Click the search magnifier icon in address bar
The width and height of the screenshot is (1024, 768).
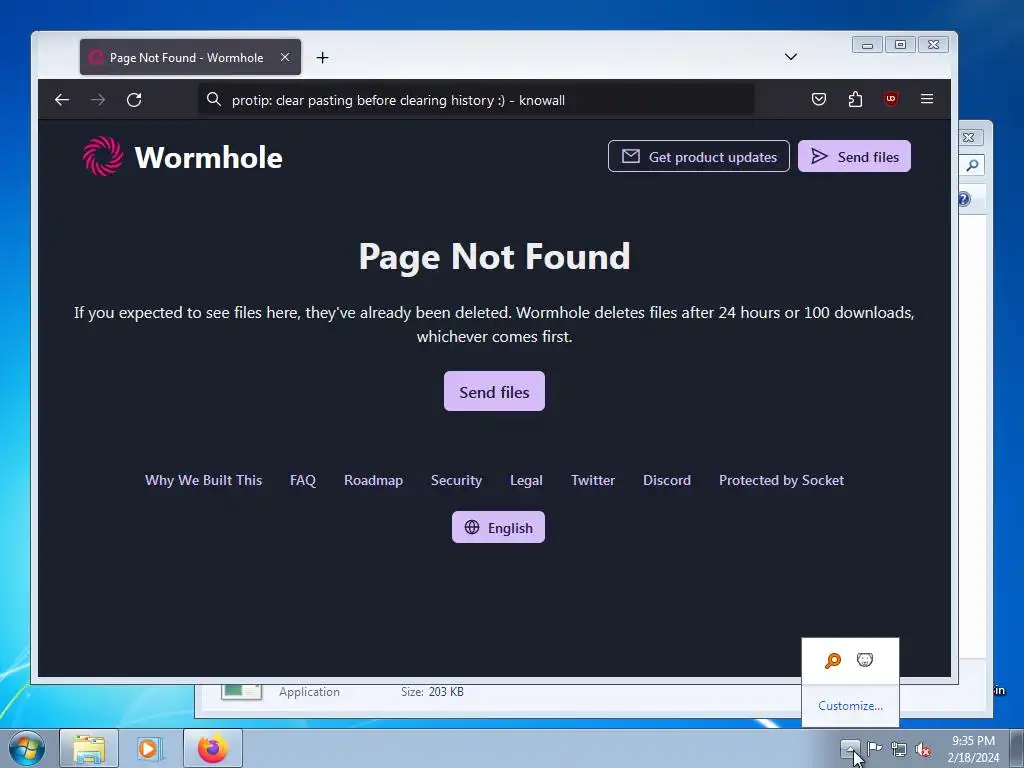click(x=214, y=100)
